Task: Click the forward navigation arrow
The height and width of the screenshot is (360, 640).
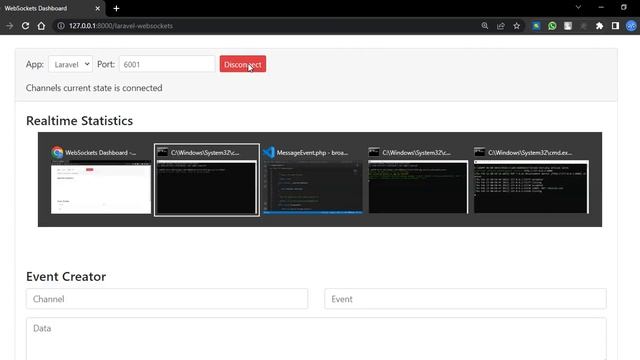Action: pos(9,26)
